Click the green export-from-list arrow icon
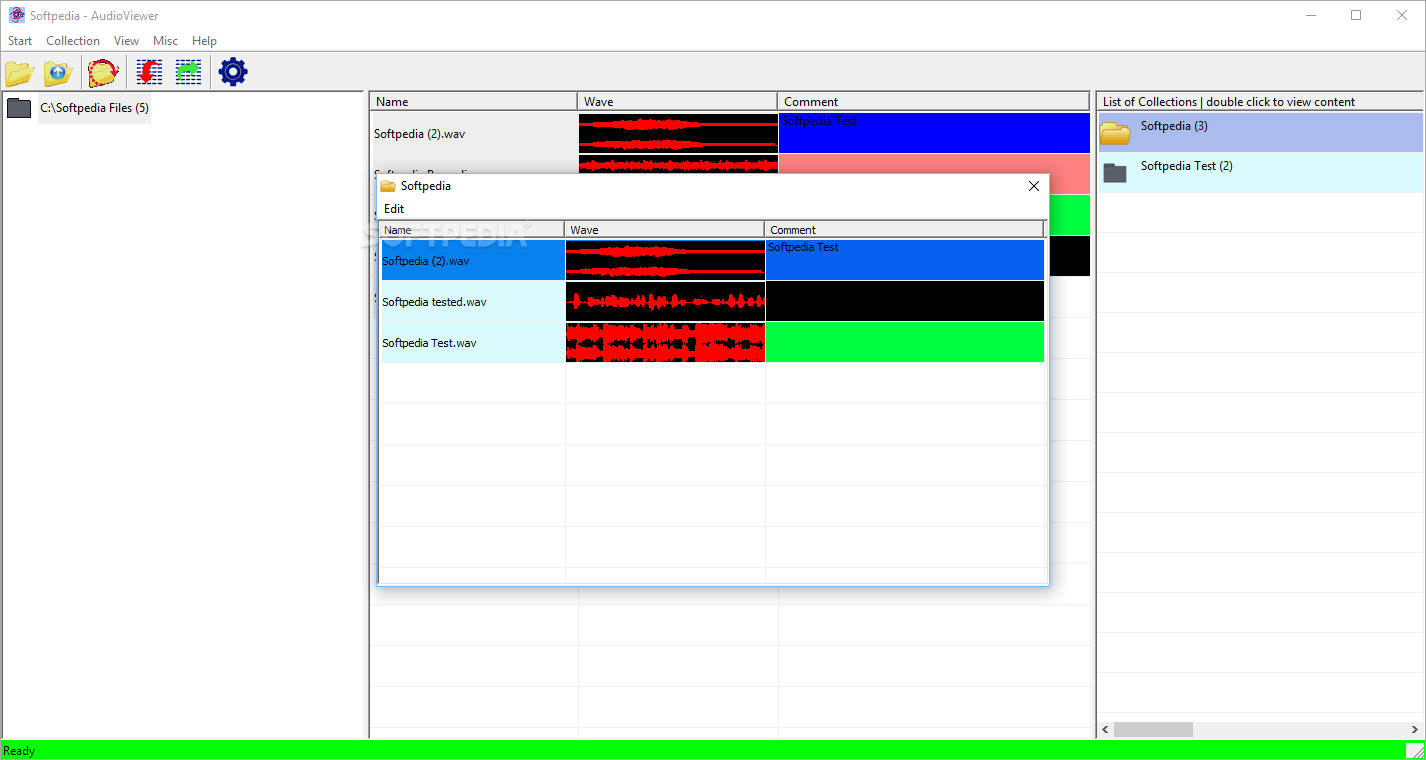 tap(188, 71)
